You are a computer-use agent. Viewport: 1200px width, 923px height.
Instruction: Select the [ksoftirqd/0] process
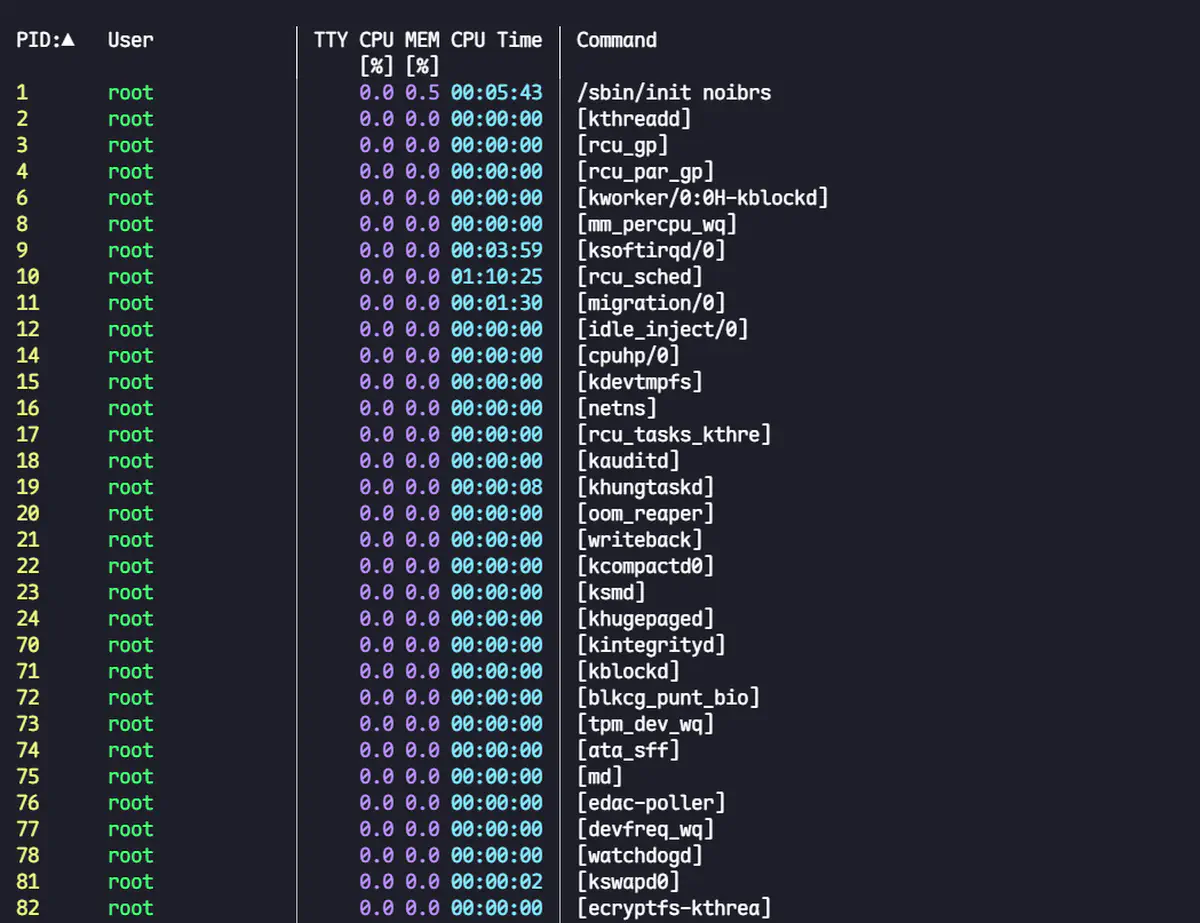click(651, 251)
